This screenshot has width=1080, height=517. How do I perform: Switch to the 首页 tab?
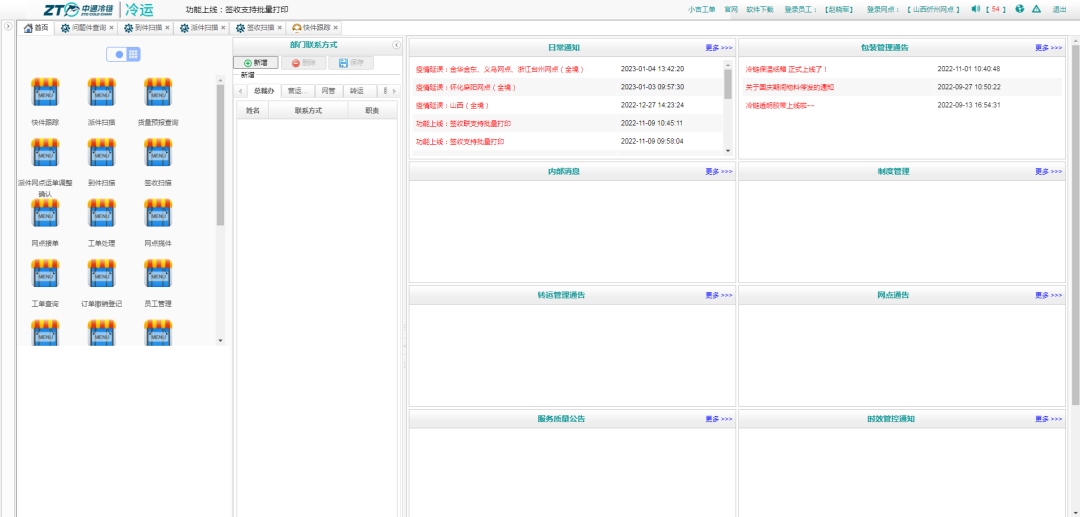point(36,28)
